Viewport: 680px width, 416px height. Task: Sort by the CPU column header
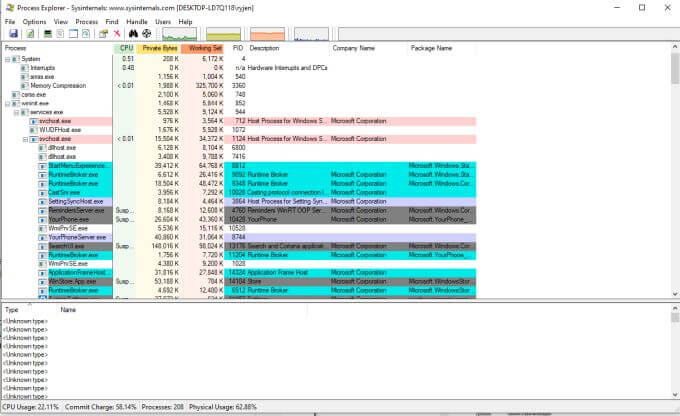click(x=125, y=48)
